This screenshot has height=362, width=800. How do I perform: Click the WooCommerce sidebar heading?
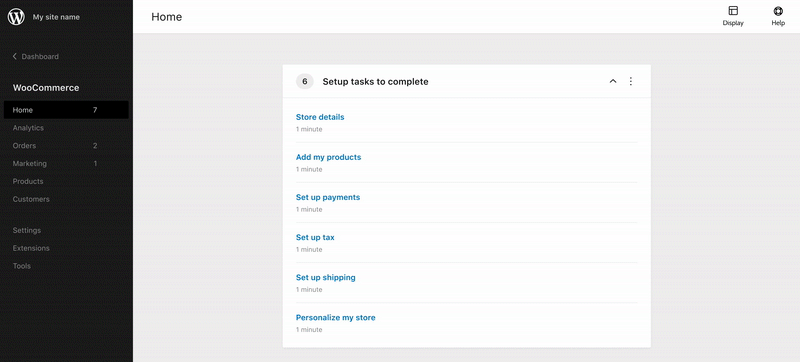[x=46, y=88]
